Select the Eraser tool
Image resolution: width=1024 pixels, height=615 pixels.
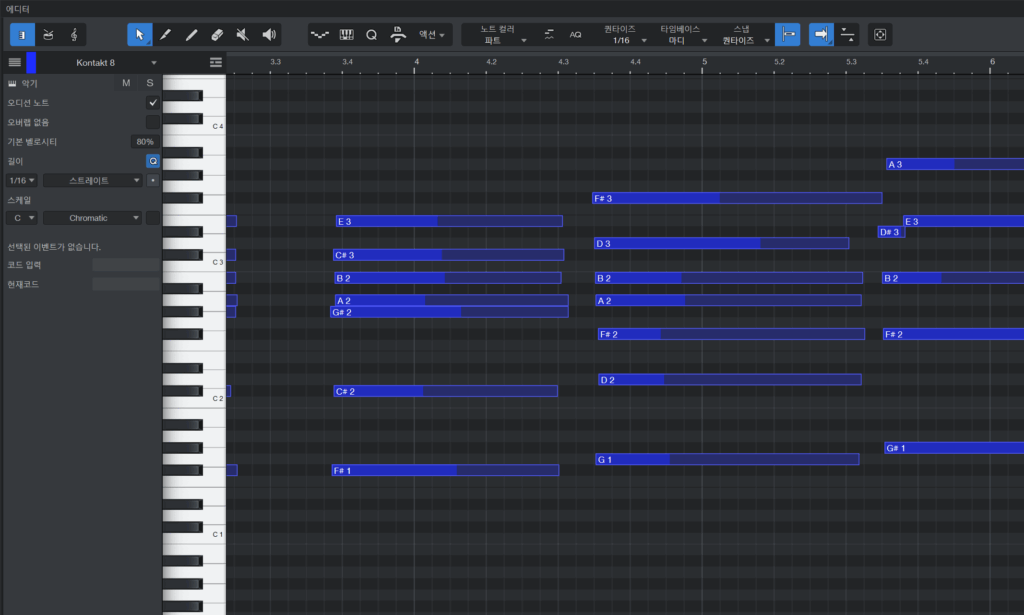pyautogui.click(x=217, y=34)
